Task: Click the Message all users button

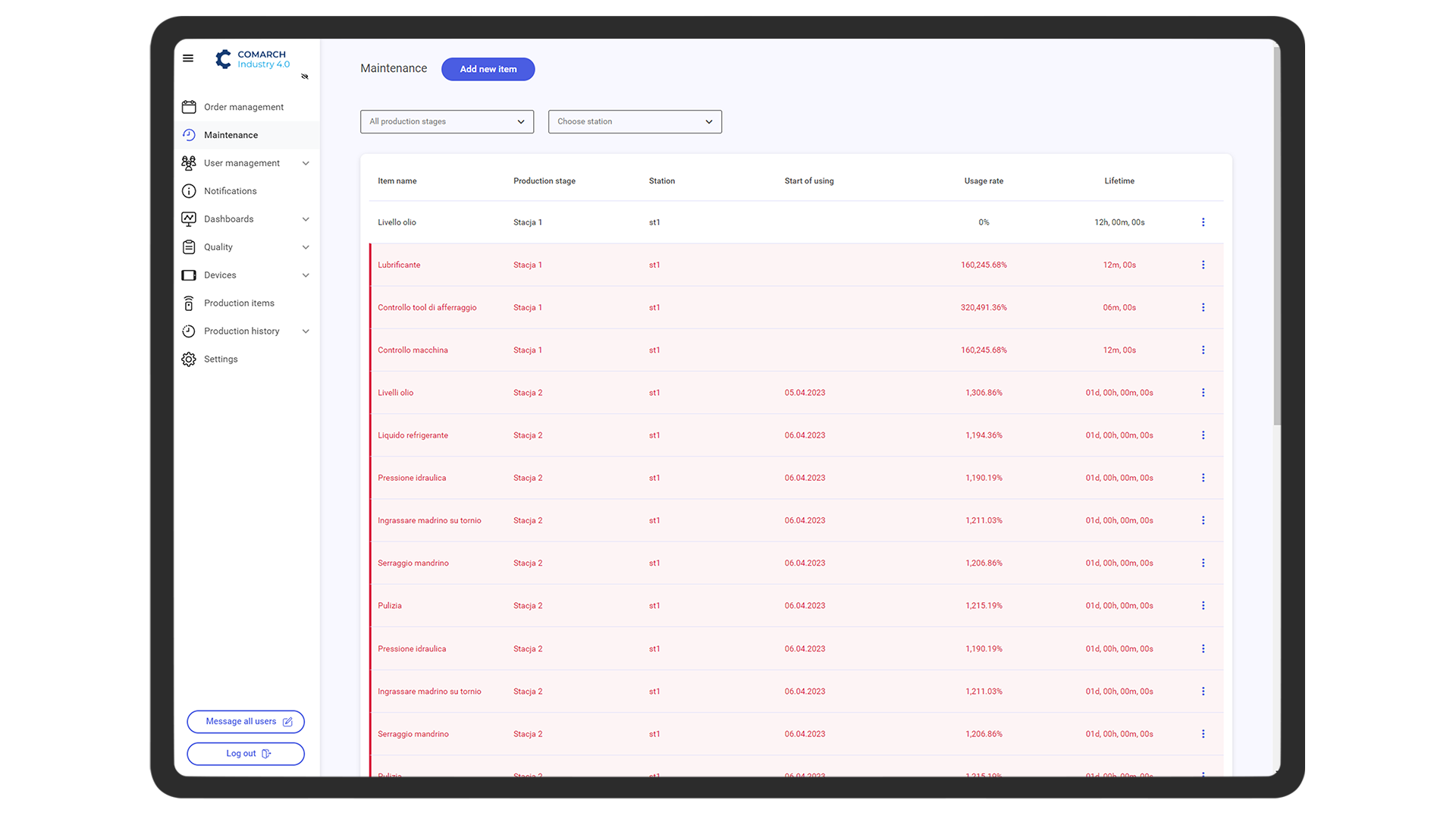Action: pos(246,722)
